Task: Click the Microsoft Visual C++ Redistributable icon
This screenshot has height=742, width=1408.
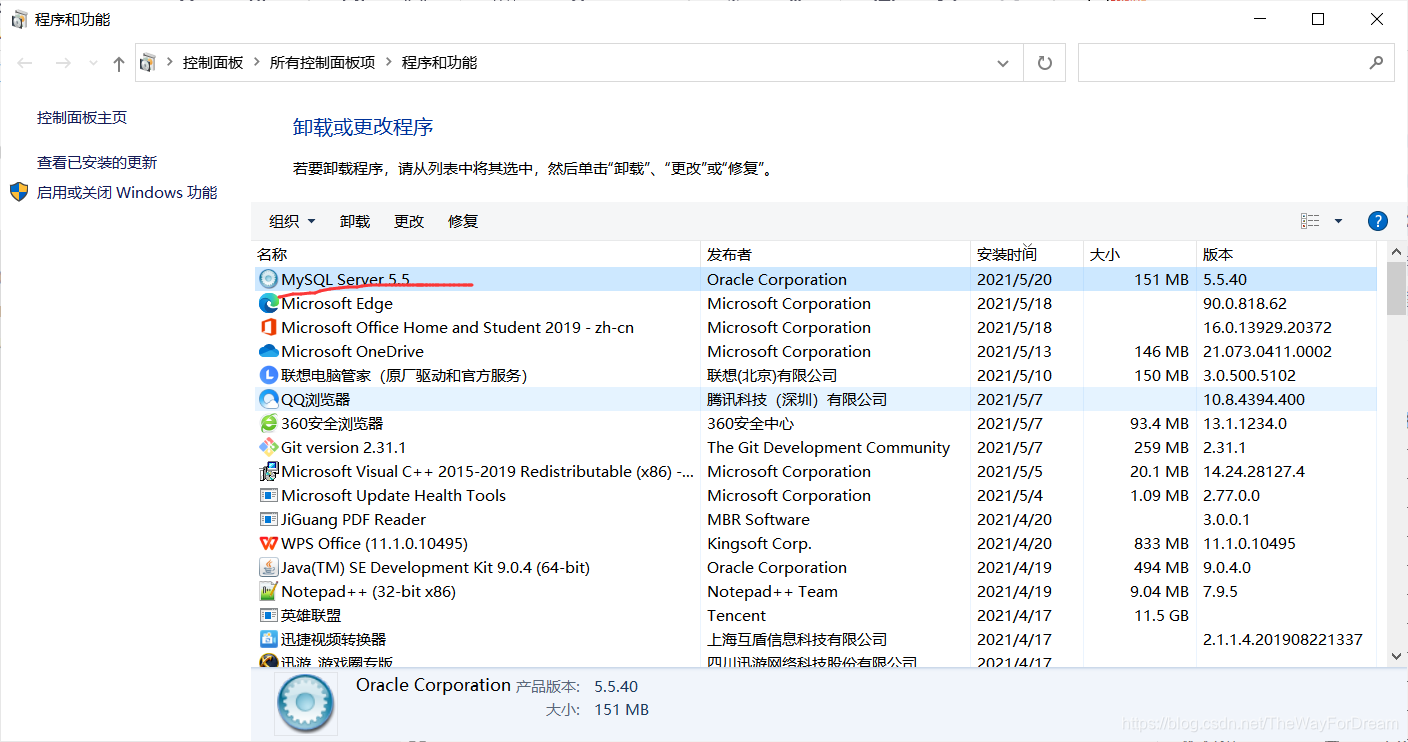Action: (268, 471)
